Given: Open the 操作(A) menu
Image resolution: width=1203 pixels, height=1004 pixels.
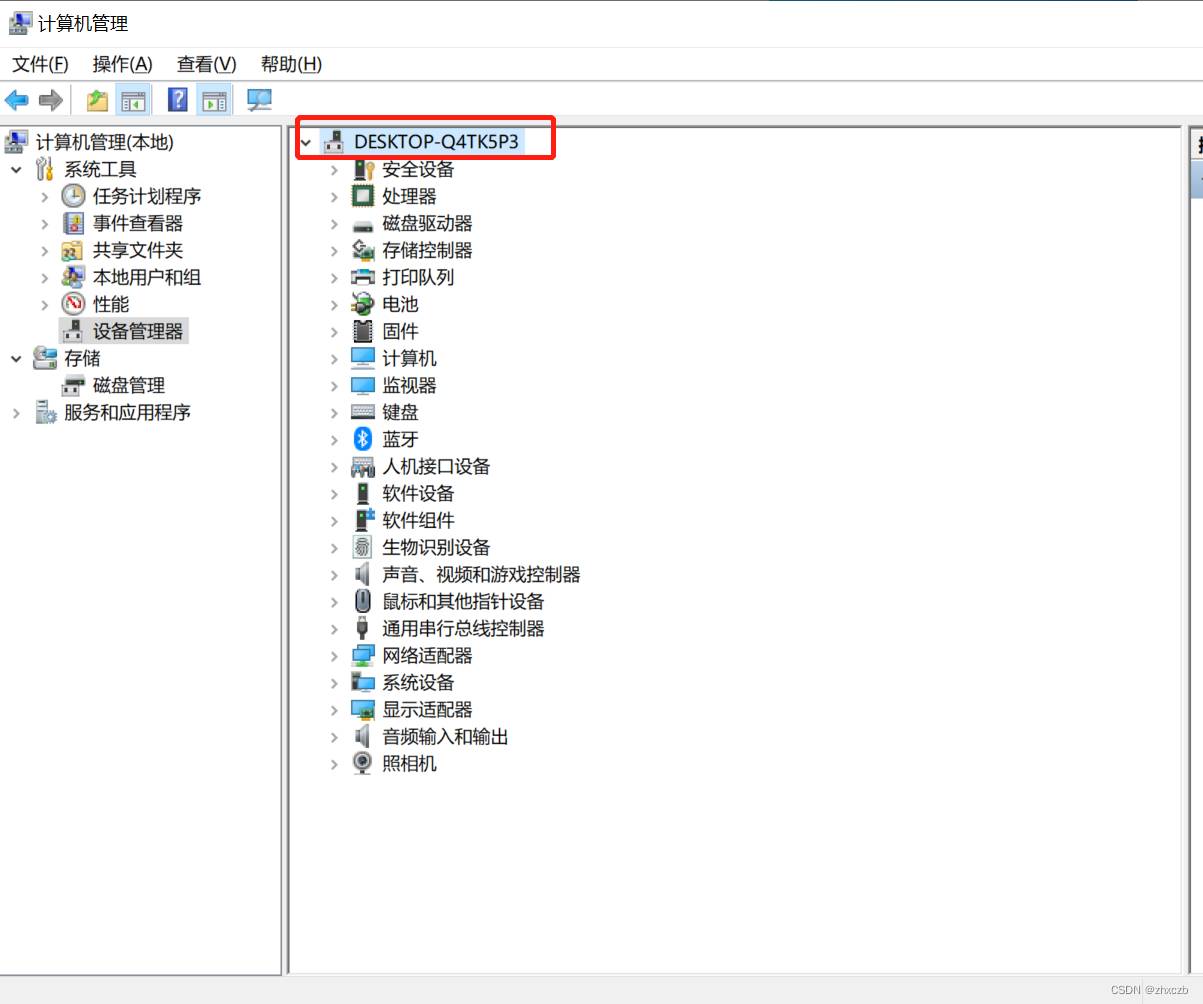Looking at the screenshot, I should 122,64.
